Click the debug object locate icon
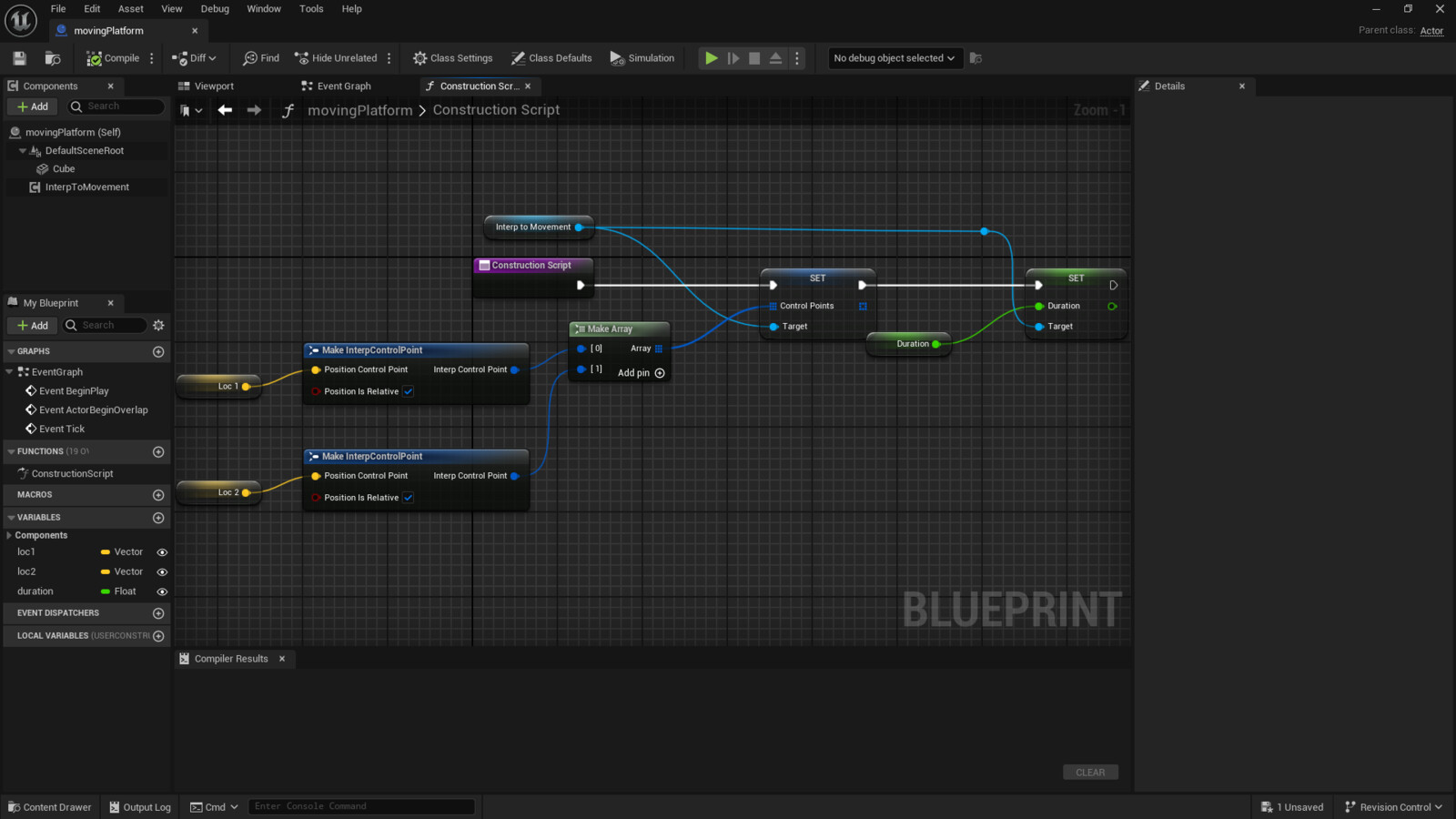The image size is (1456, 819). point(976,58)
